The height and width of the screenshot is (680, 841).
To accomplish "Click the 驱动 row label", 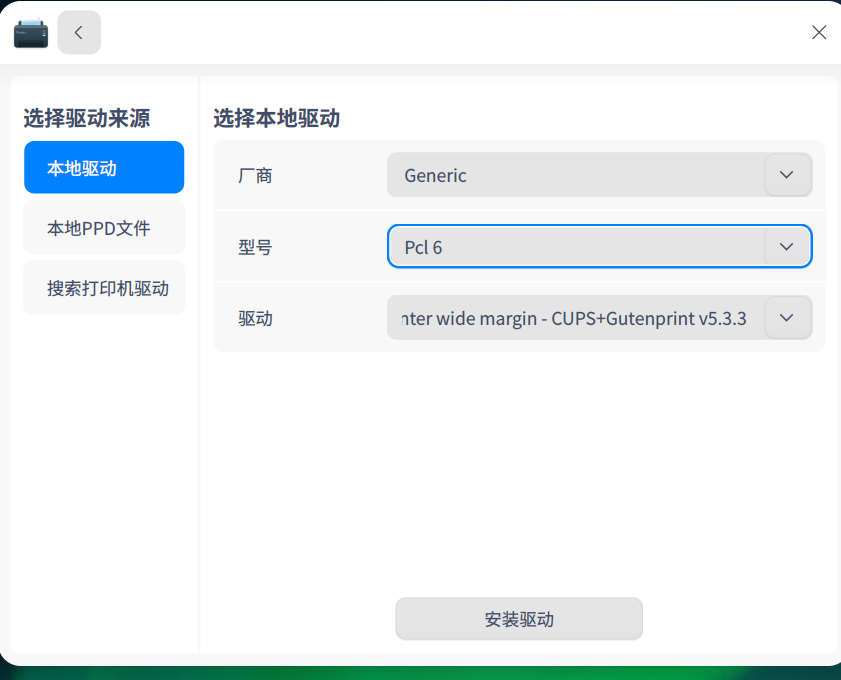I will [x=255, y=319].
